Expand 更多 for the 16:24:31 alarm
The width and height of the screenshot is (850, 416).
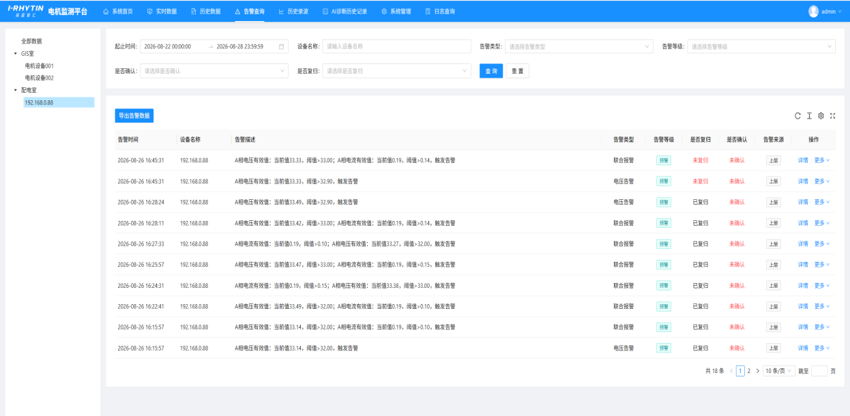coord(822,285)
